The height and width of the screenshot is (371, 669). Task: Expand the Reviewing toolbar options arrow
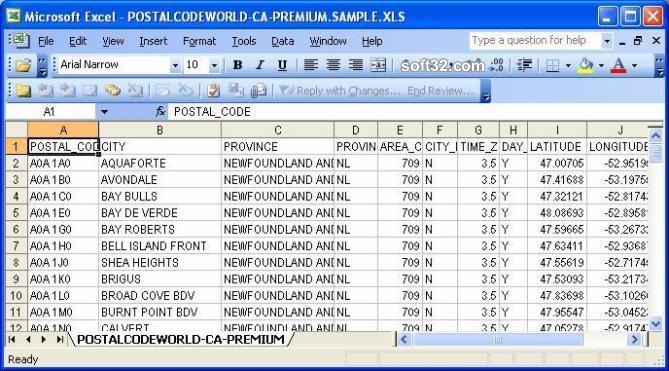click(x=485, y=91)
